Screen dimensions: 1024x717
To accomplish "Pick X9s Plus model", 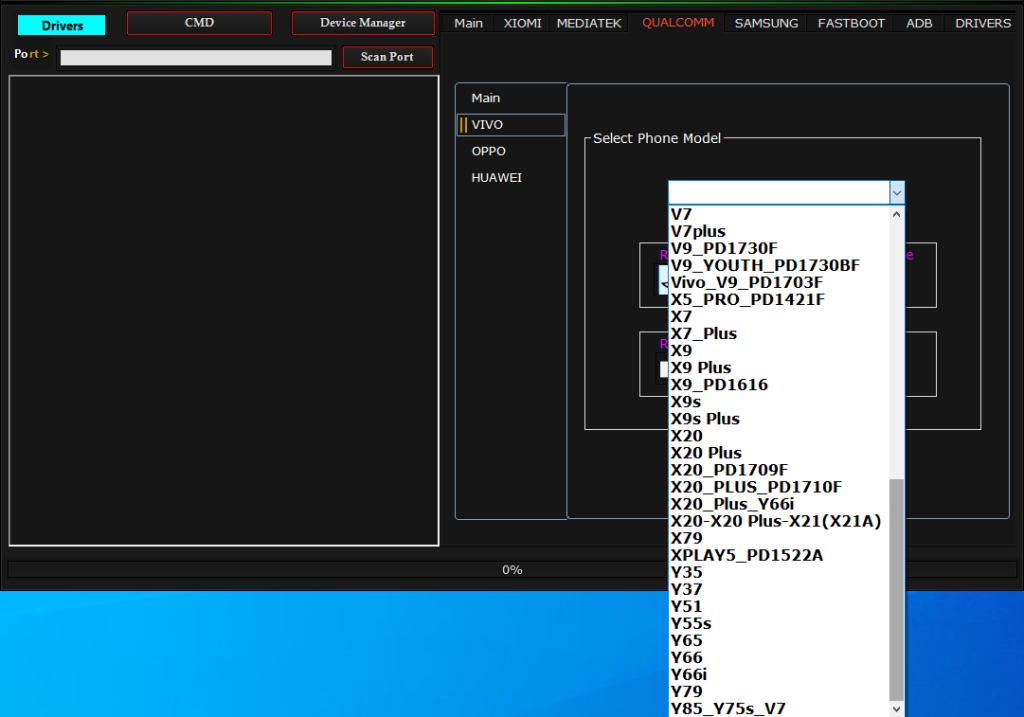I will 779,419.
